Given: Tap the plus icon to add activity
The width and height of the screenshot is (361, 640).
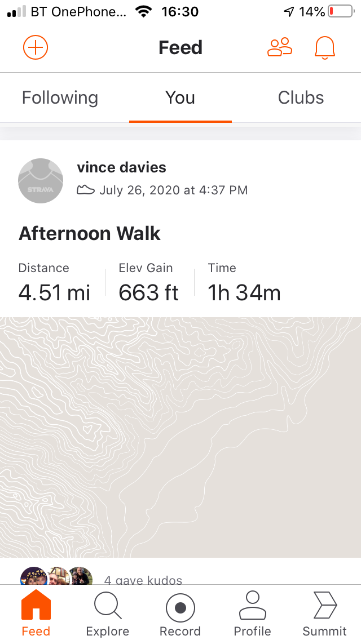Looking at the screenshot, I should [x=36, y=47].
